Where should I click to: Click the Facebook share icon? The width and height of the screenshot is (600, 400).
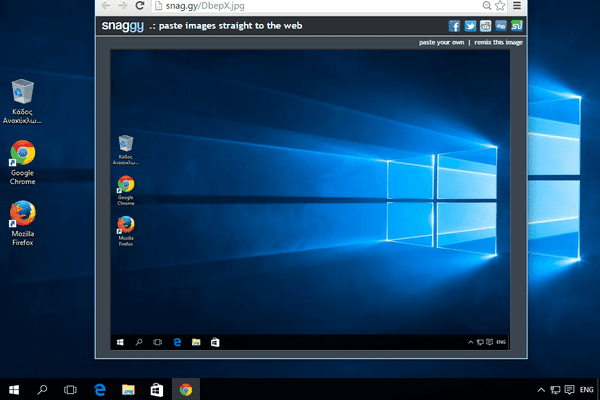pos(455,26)
